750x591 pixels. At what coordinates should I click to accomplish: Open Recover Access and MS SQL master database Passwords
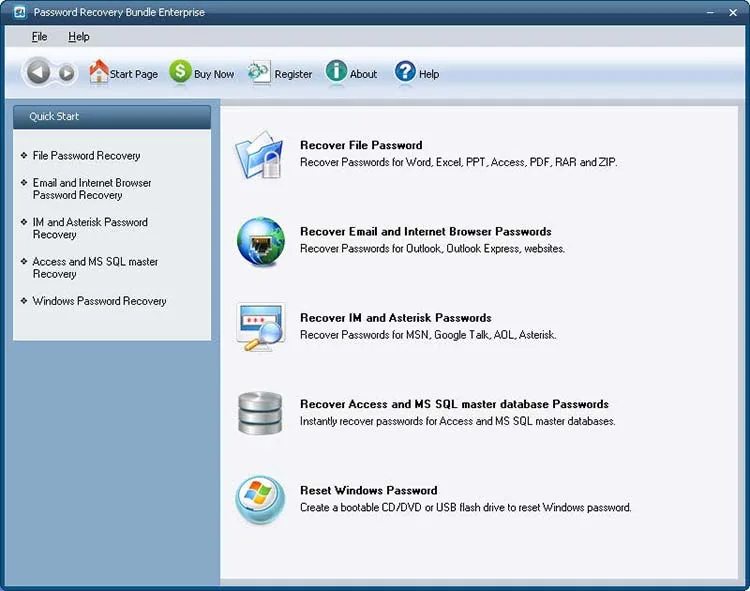click(454, 404)
